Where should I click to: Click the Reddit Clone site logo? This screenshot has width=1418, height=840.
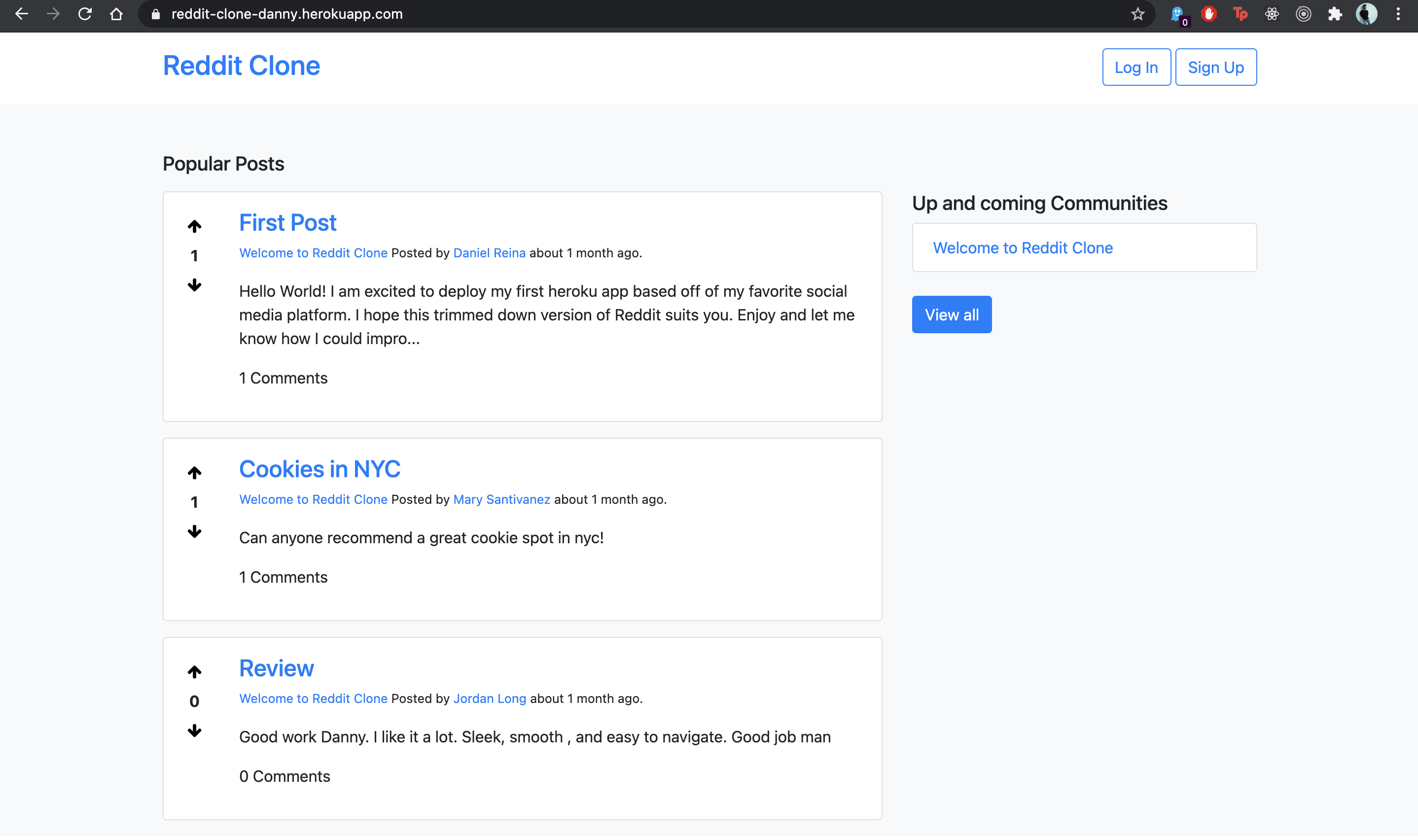(x=241, y=66)
